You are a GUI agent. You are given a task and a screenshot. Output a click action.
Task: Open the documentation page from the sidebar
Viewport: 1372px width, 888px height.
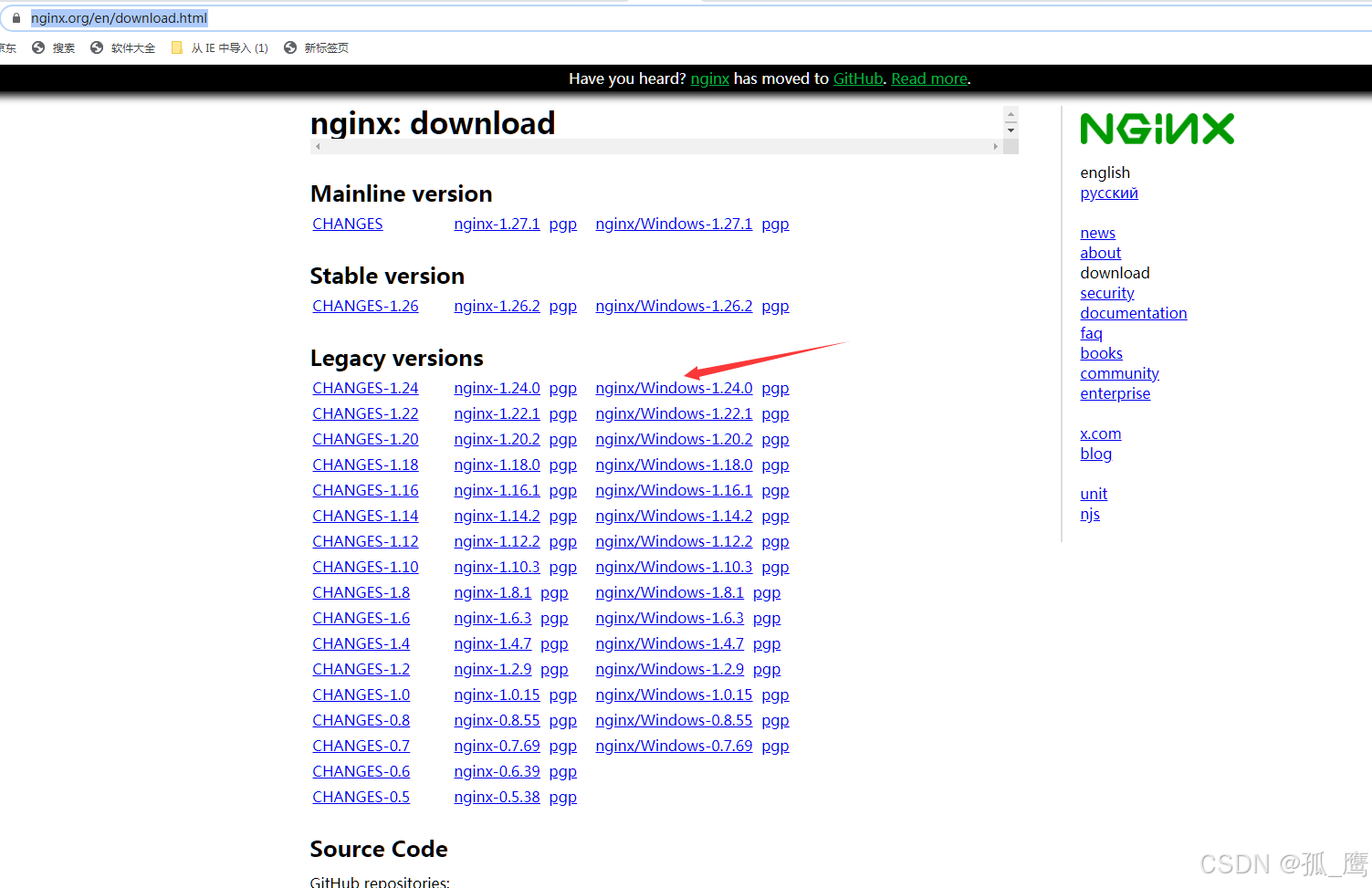pos(1133,312)
